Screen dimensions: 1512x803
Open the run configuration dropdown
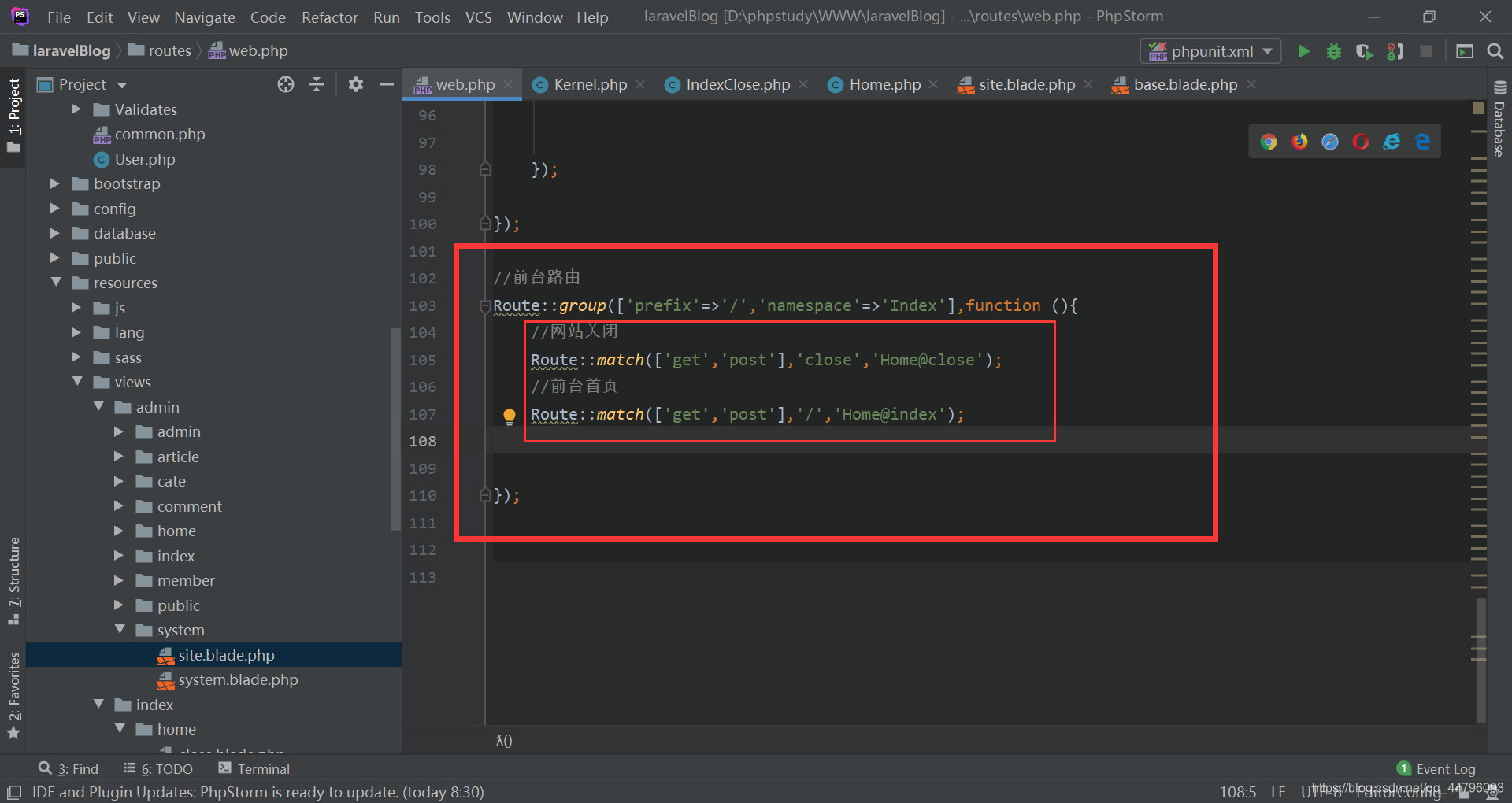pyautogui.click(x=1210, y=51)
